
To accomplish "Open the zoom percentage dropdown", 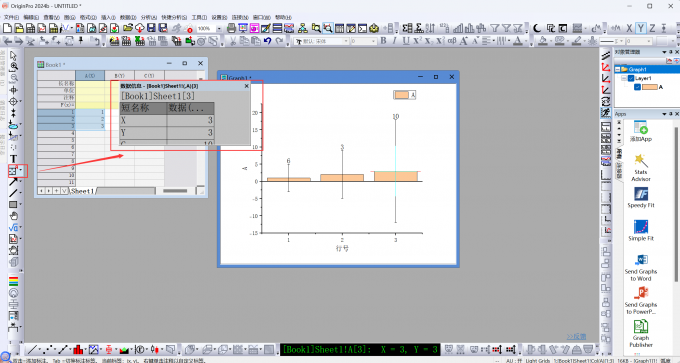I will click(x=219, y=29).
